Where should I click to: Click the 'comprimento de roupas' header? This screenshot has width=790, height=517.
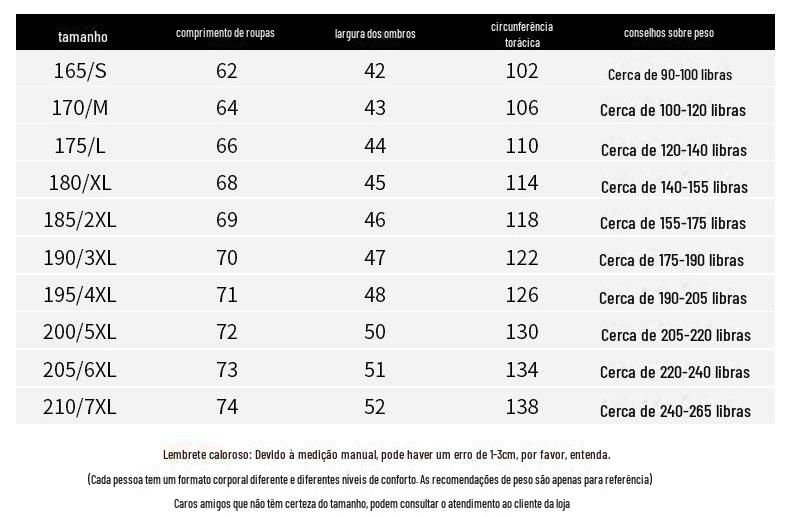pos(225,33)
